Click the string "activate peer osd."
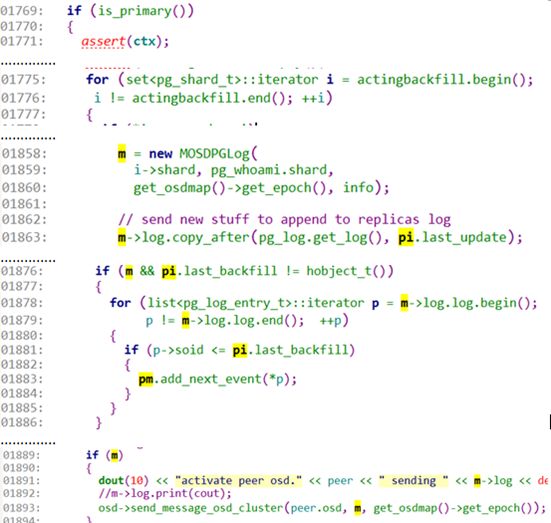Image resolution: width=551 pixels, height=523 pixels. click(x=238, y=480)
